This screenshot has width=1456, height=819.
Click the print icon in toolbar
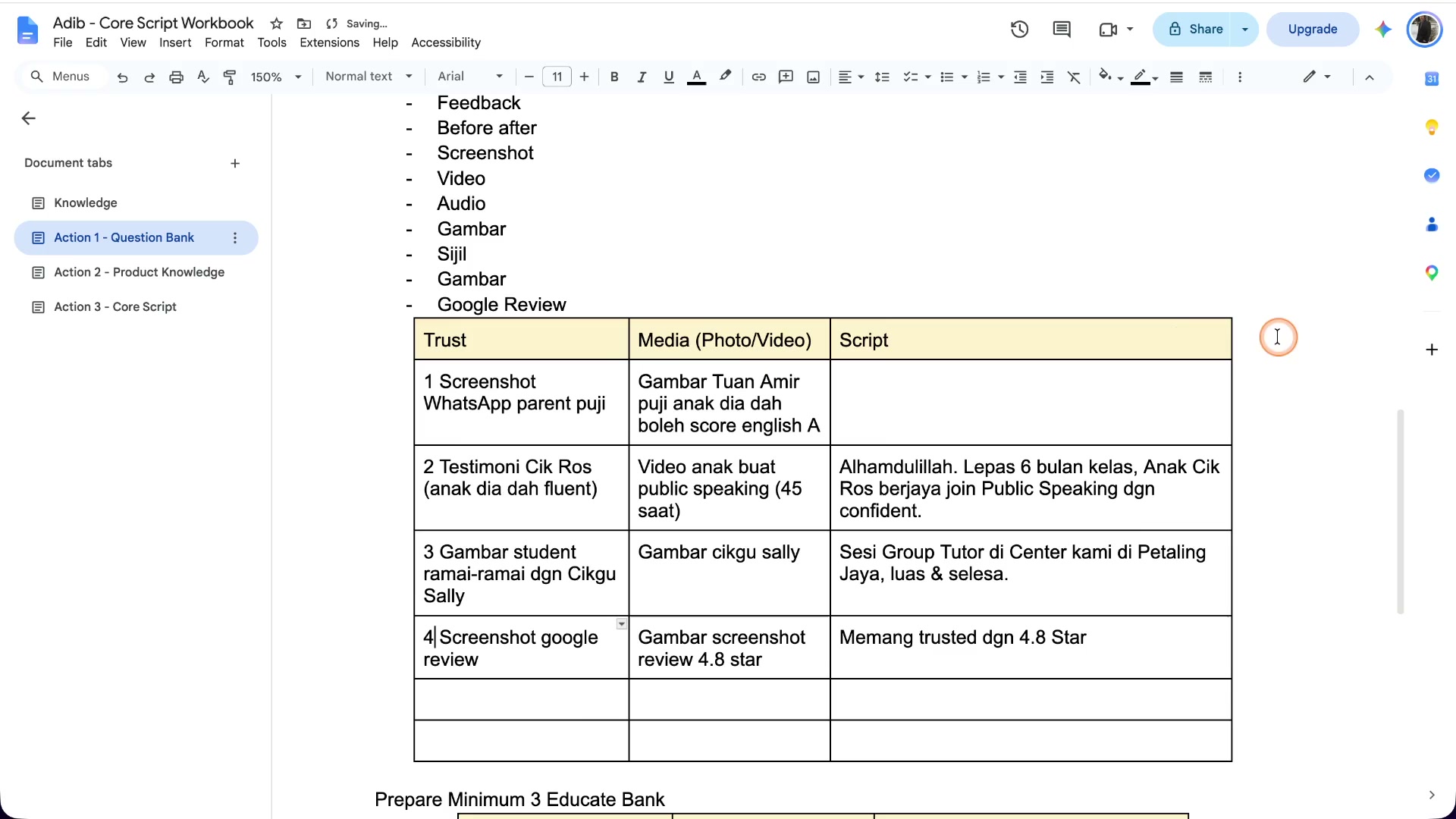[176, 77]
